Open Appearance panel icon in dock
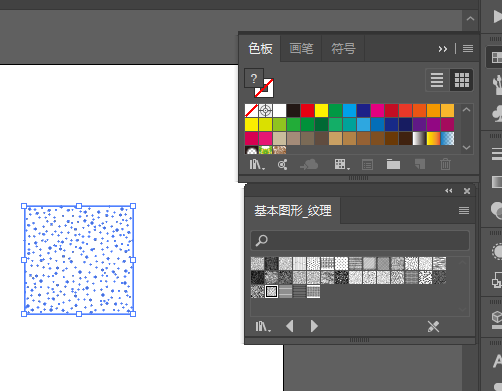Image resolution: width=502 pixels, height=391 pixels. coord(497,251)
